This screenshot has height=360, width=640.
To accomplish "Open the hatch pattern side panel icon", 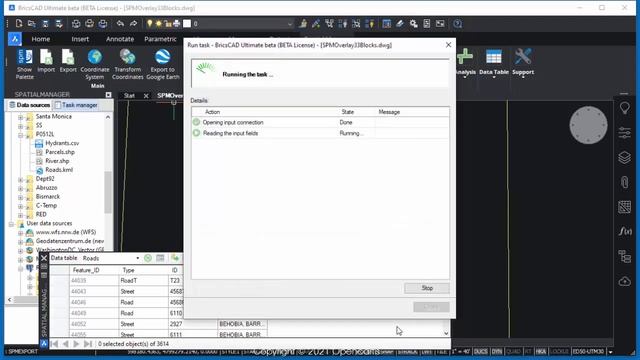I will click(624, 207).
